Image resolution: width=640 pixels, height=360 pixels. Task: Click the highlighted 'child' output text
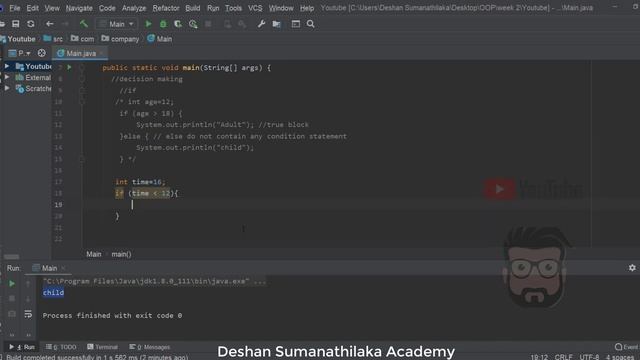[x=53, y=293]
